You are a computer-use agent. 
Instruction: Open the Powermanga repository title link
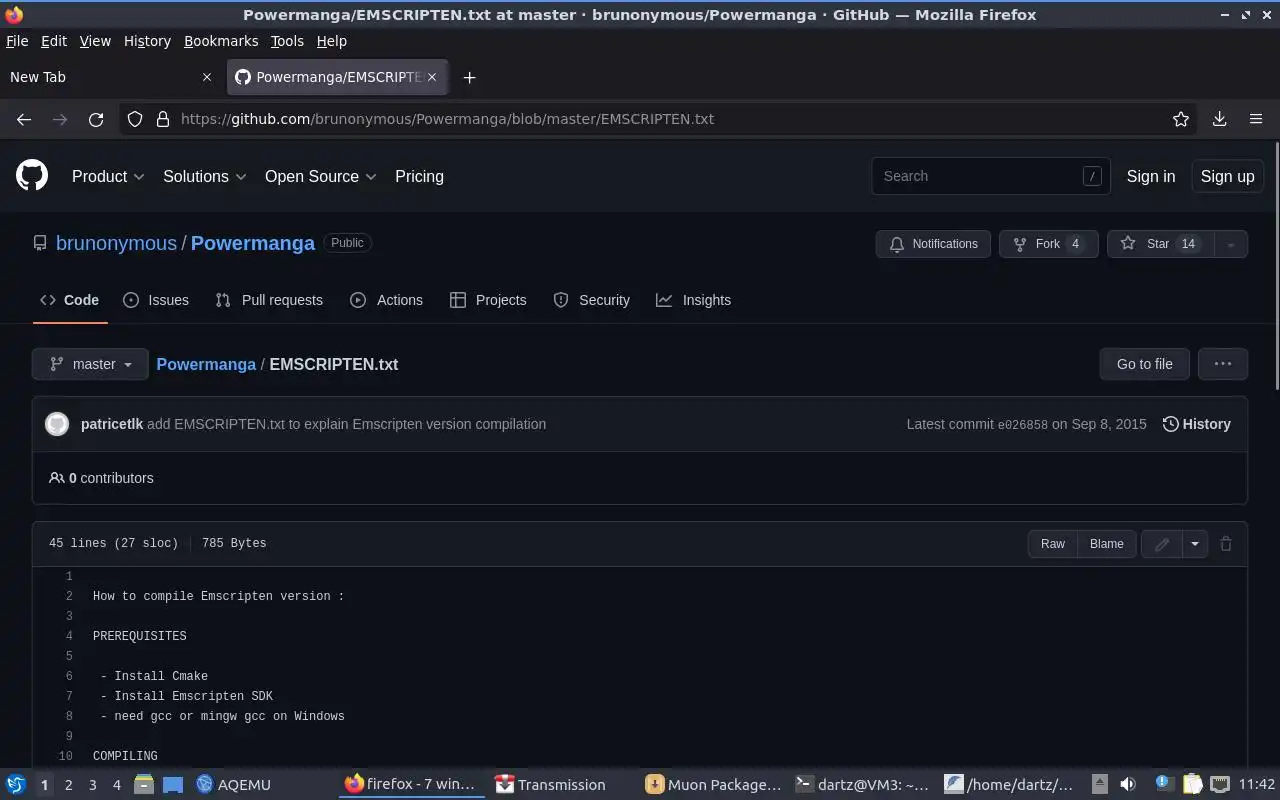pyautogui.click(x=252, y=243)
